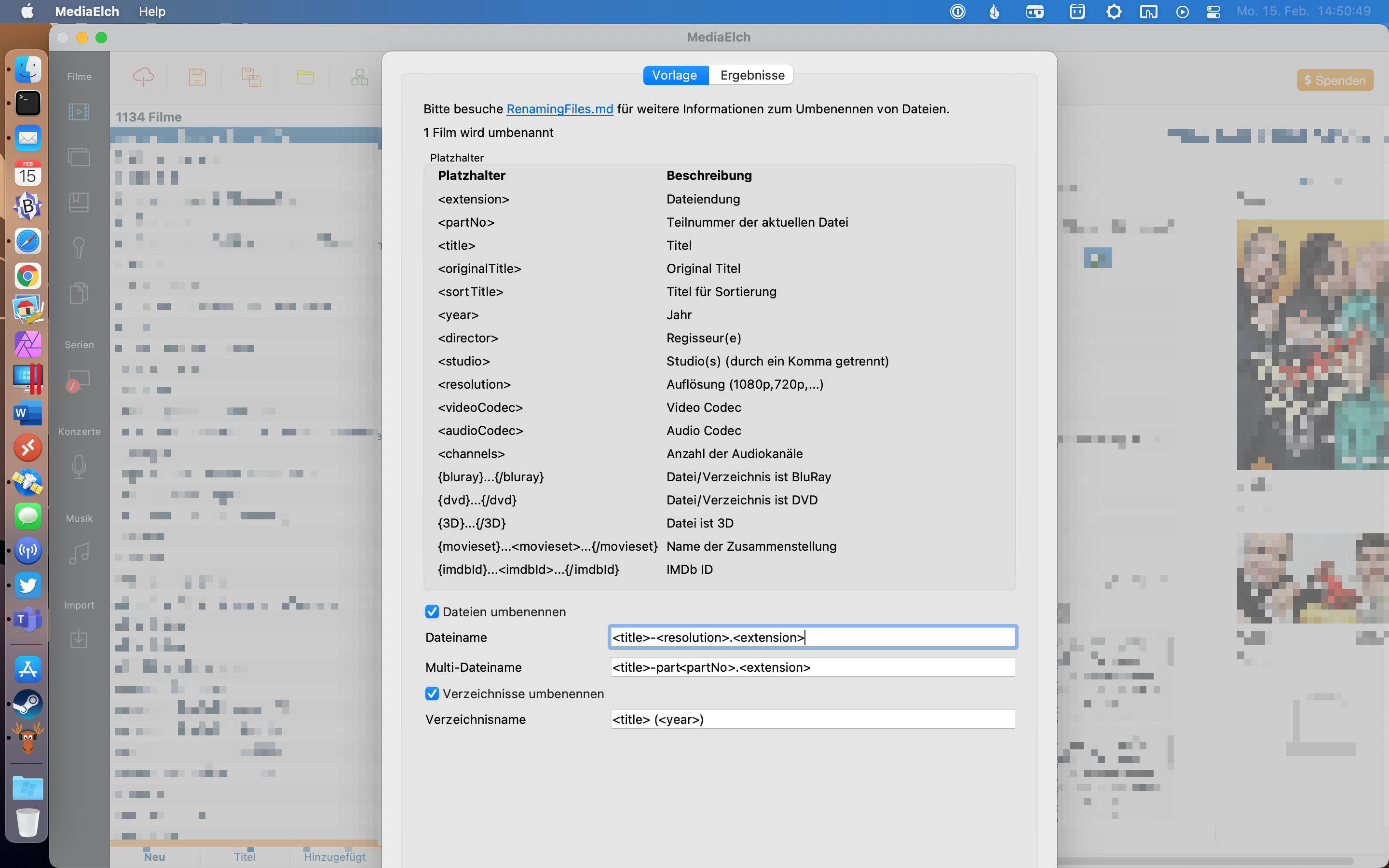Screen dimensions: 1389x868
Task: Open the import download sidebar icon
Action: click(79, 639)
